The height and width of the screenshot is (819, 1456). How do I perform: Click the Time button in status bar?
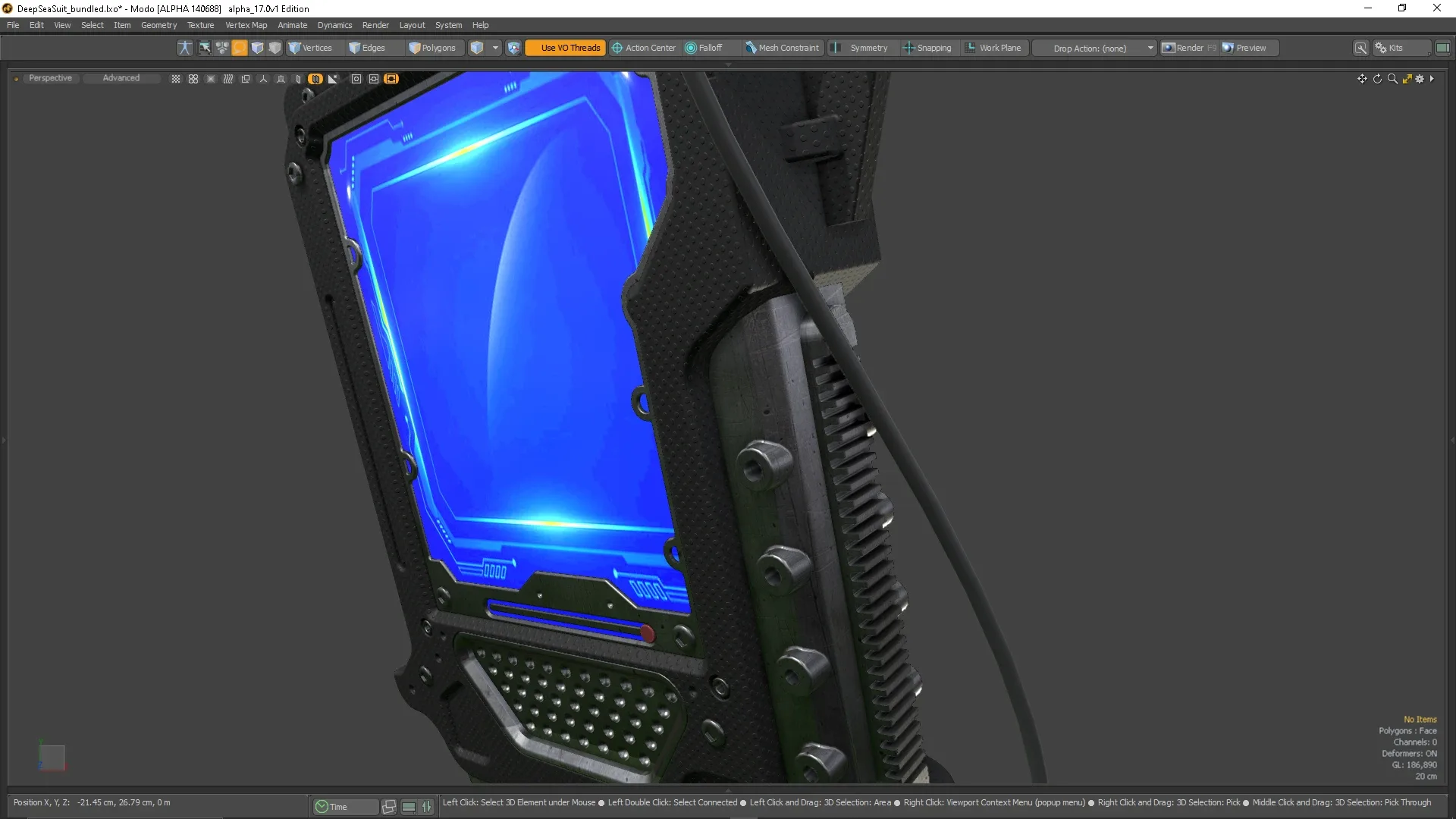[344, 807]
